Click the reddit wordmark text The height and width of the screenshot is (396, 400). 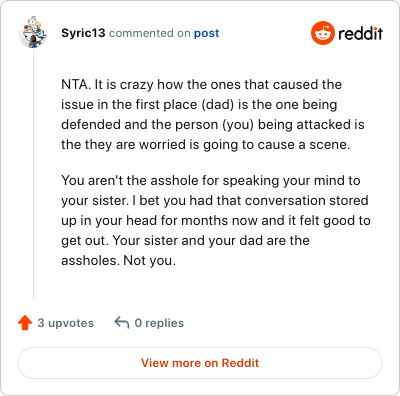point(360,33)
